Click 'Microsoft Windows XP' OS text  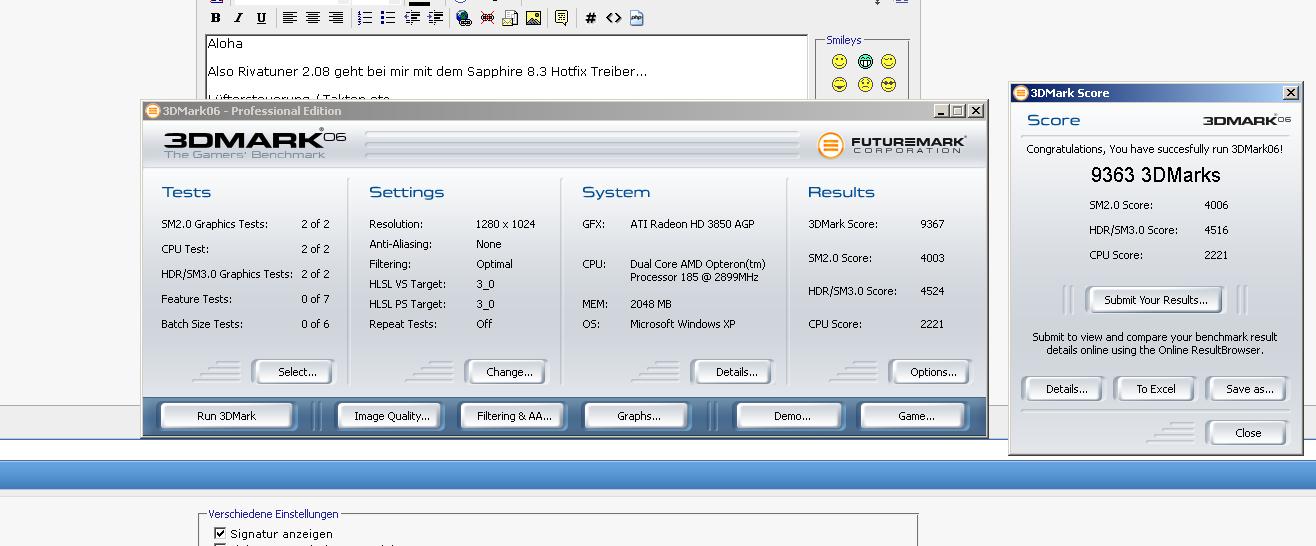click(683, 324)
